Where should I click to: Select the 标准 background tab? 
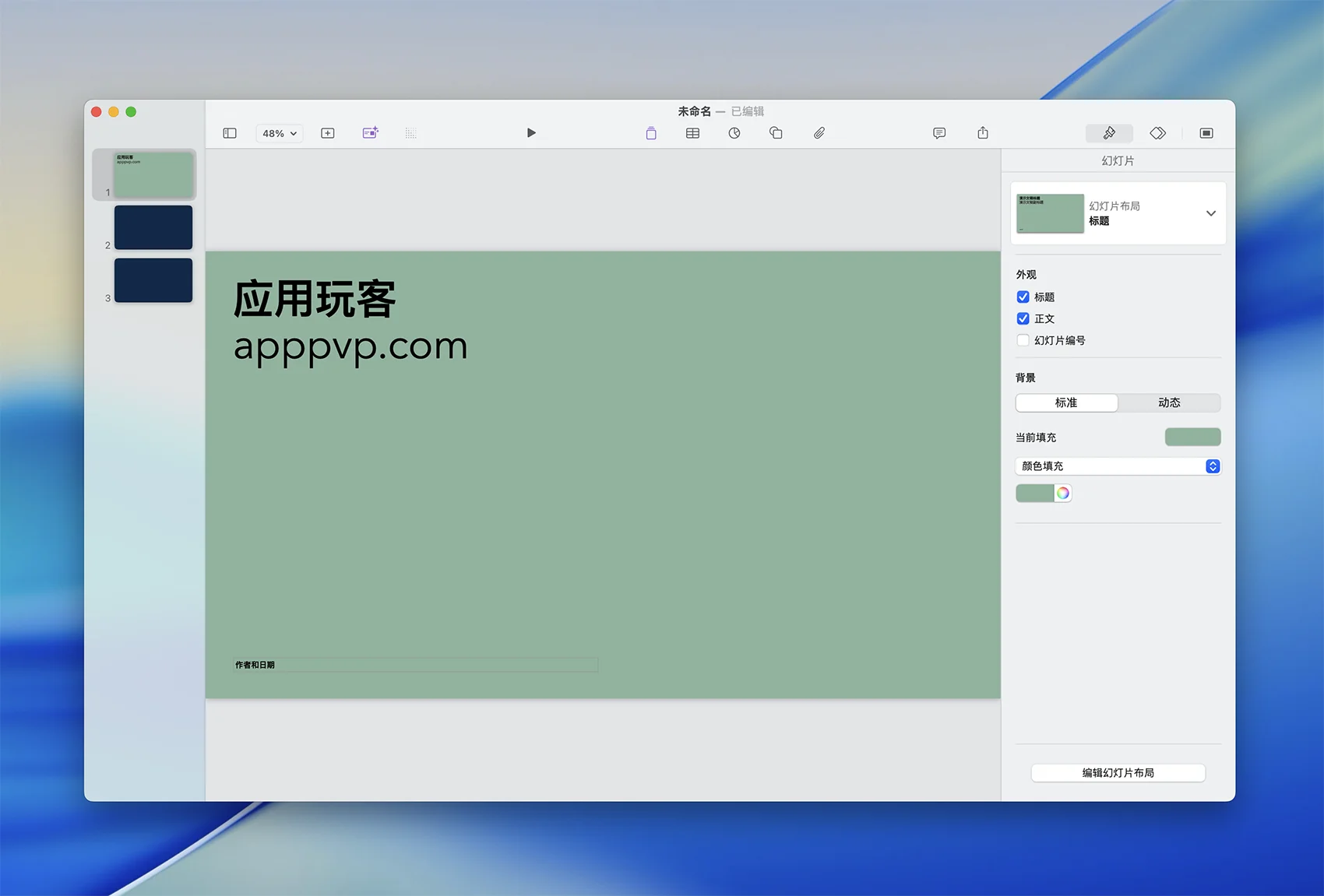pos(1066,402)
